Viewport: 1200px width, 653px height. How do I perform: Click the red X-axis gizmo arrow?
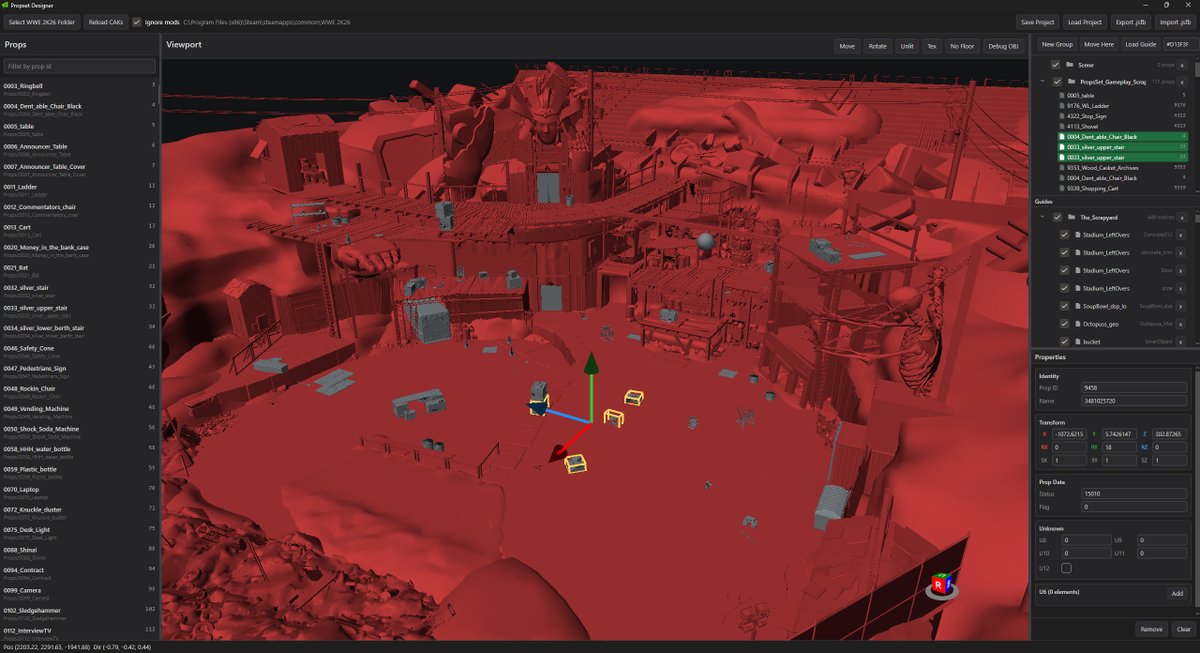coord(566,443)
